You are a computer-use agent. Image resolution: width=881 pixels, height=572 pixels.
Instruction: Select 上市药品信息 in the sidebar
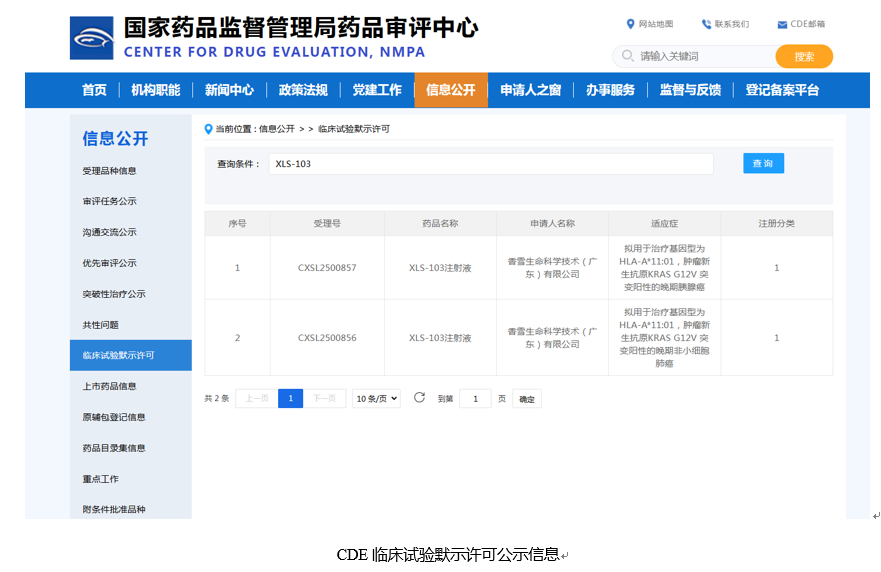(110, 386)
